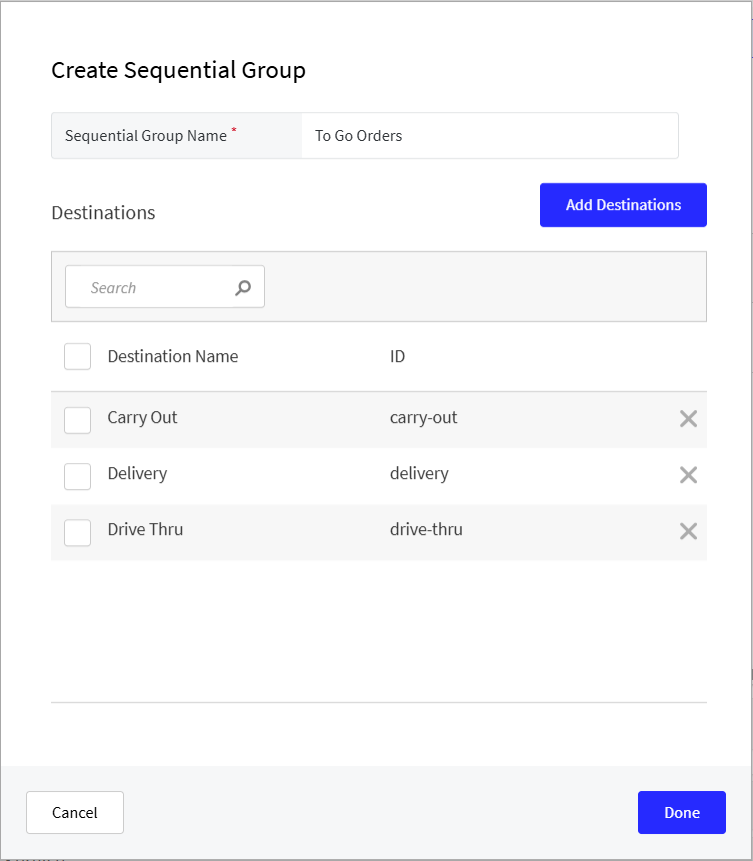Click the Destination Name column header
The image size is (753, 861).
[x=172, y=356]
